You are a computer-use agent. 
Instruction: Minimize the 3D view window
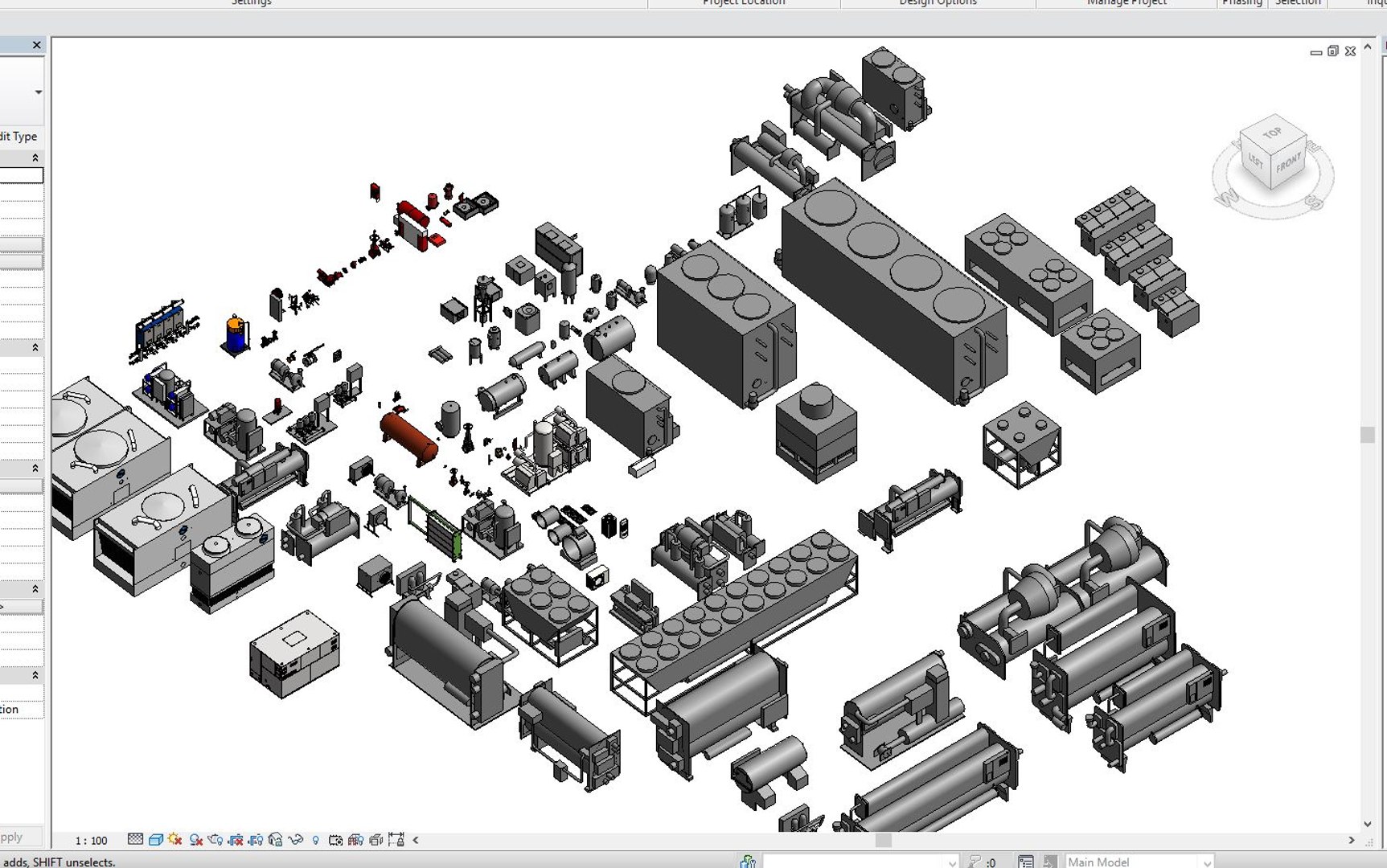[x=1316, y=51]
